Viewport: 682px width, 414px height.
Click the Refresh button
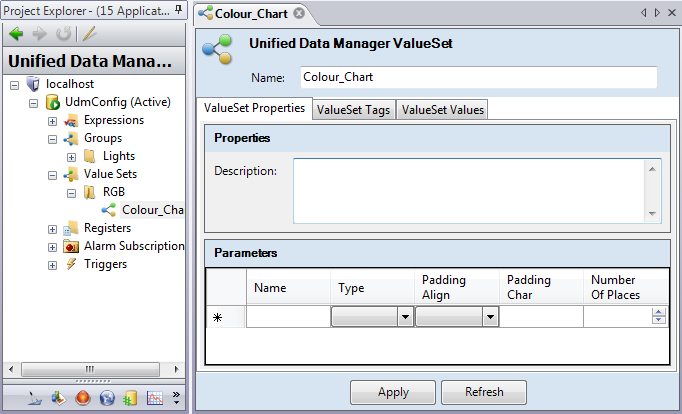[484, 392]
